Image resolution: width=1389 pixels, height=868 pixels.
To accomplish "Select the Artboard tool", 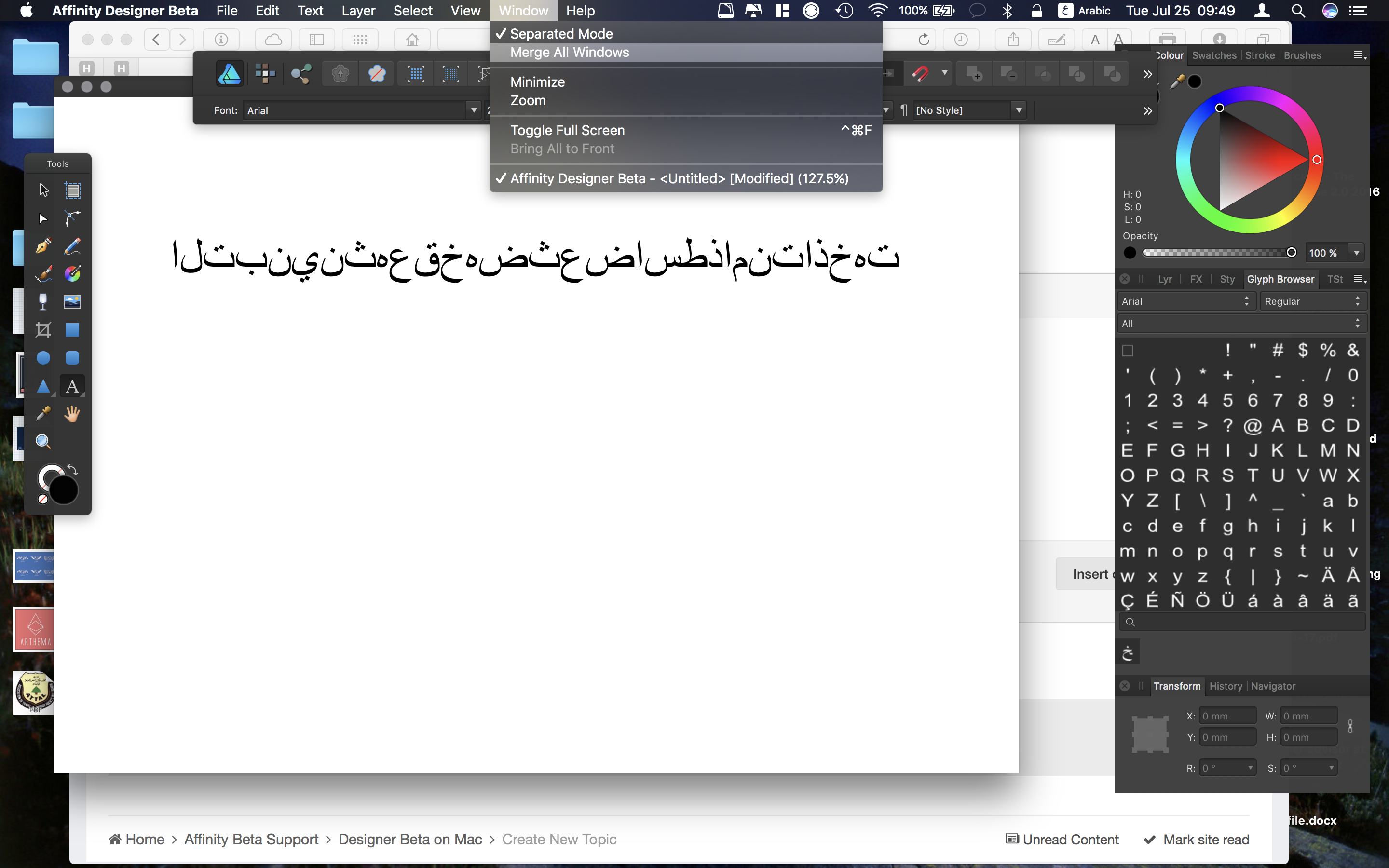I will [72, 190].
